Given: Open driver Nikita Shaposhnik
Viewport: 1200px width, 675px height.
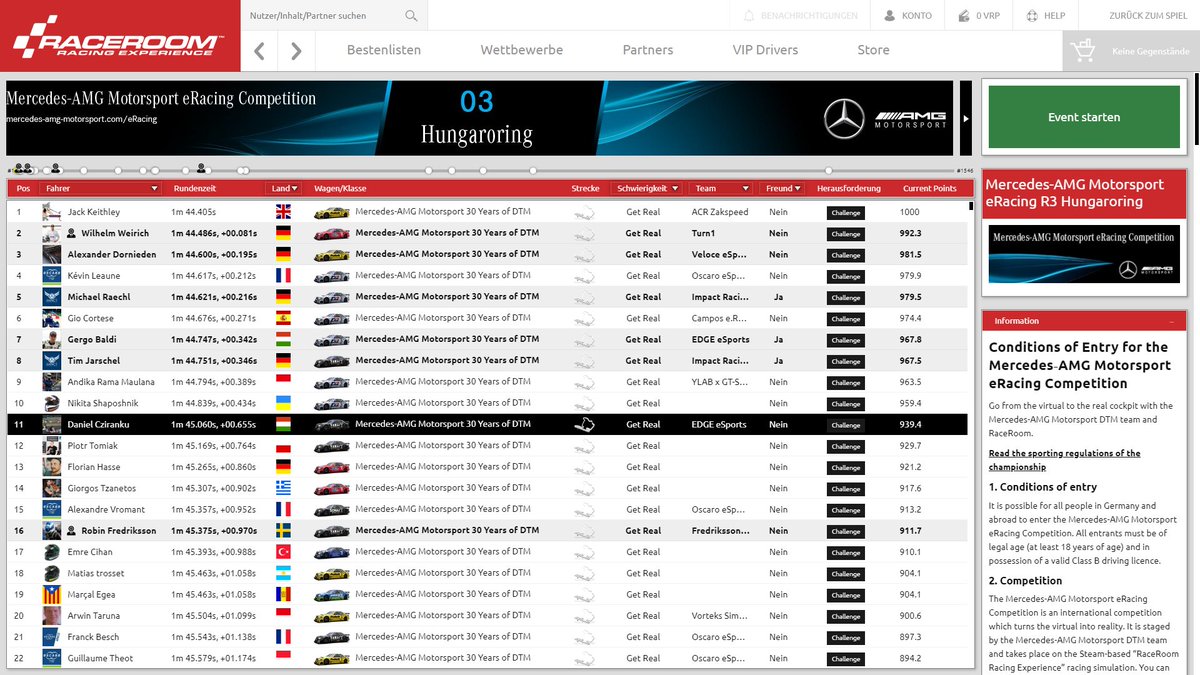Looking at the screenshot, I should coord(102,403).
